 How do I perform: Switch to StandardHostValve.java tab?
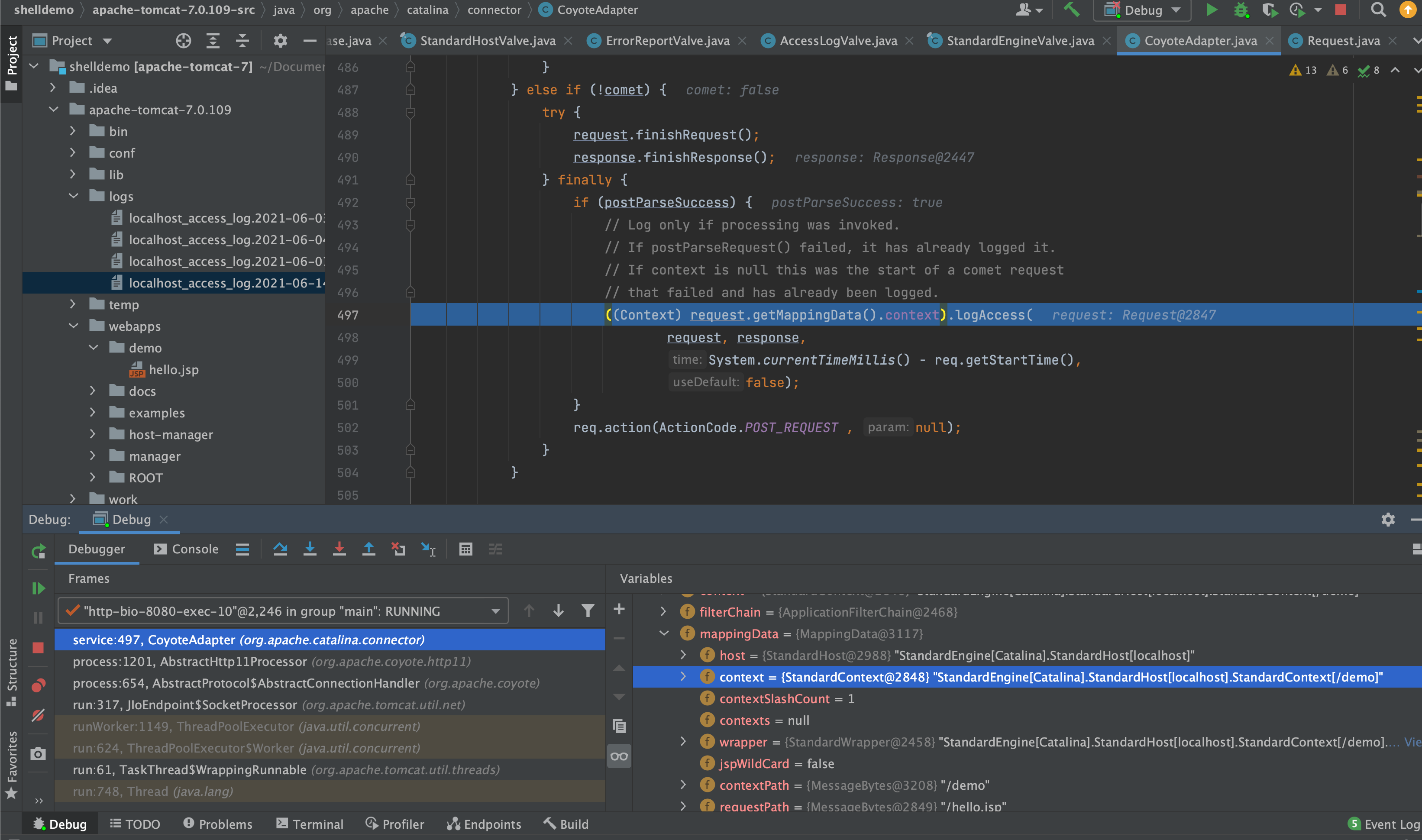tap(487, 41)
